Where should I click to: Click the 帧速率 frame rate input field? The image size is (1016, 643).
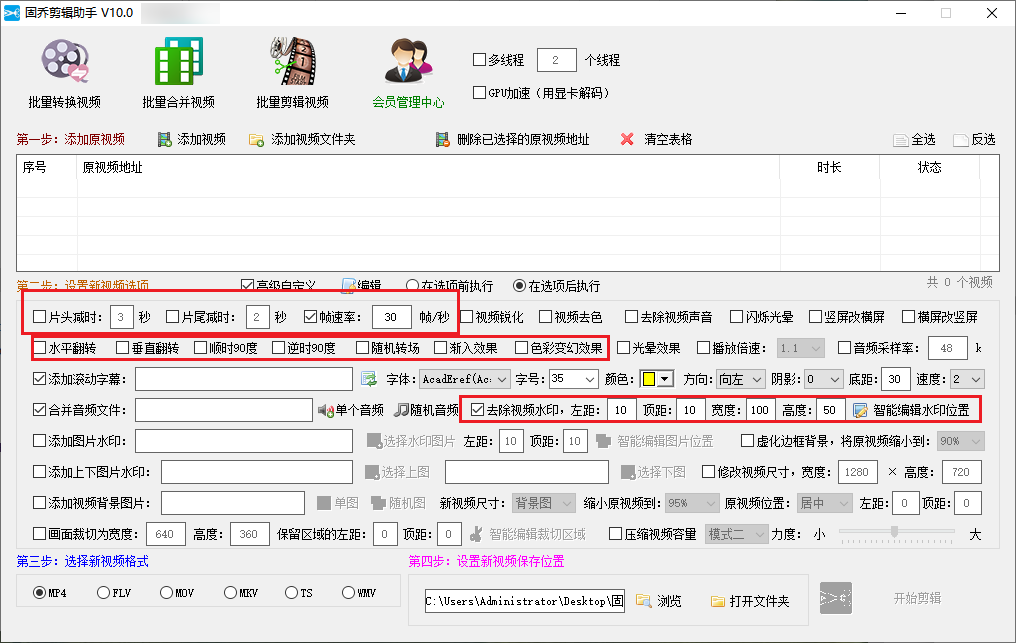coord(392,317)
